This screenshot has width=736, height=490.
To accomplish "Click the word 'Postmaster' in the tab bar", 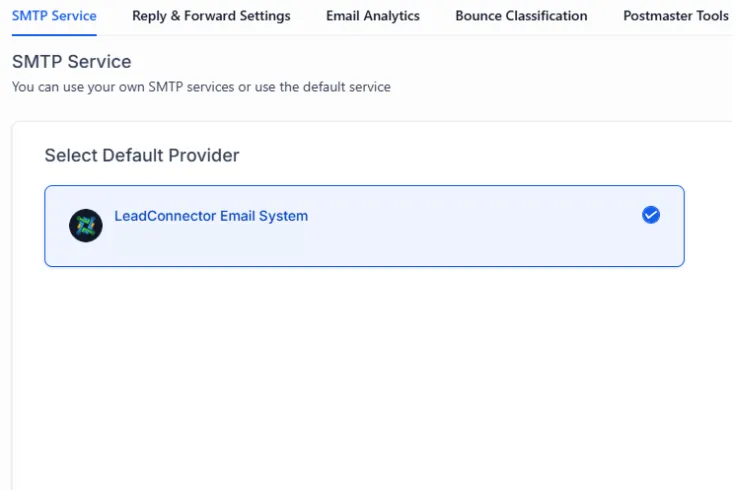I will pyautogui.click(x=658, y=16).
